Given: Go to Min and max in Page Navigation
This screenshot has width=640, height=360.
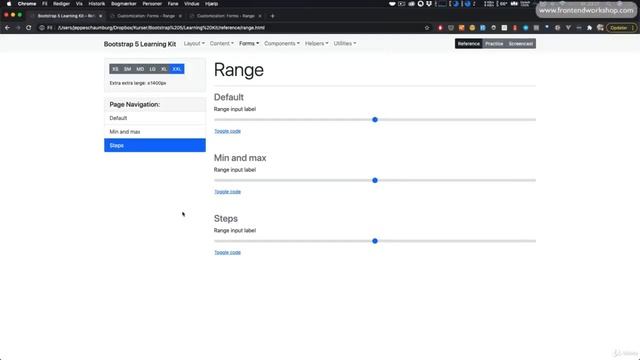Looking at the screenshot, I should coord(155,131).
